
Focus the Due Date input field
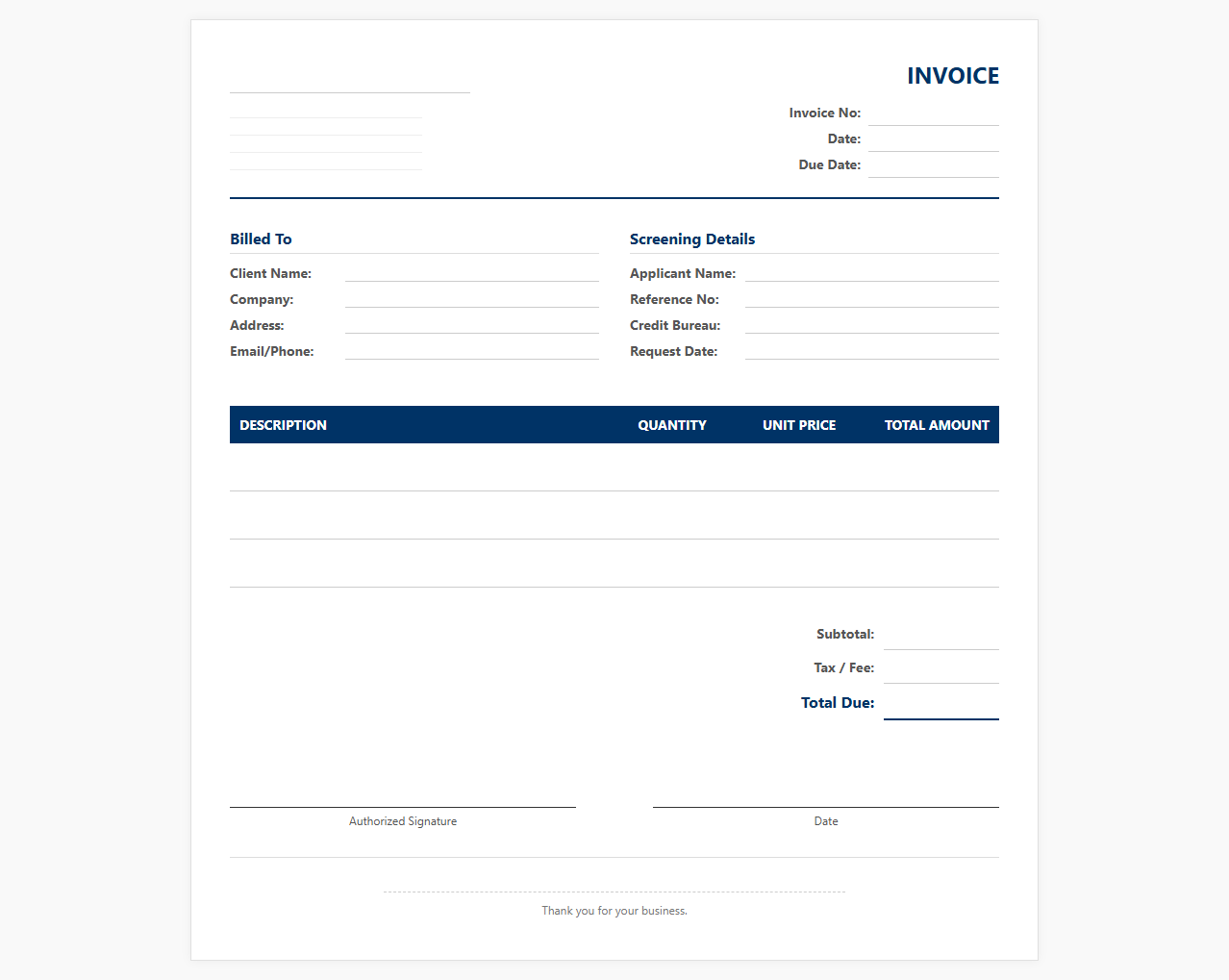934,165
